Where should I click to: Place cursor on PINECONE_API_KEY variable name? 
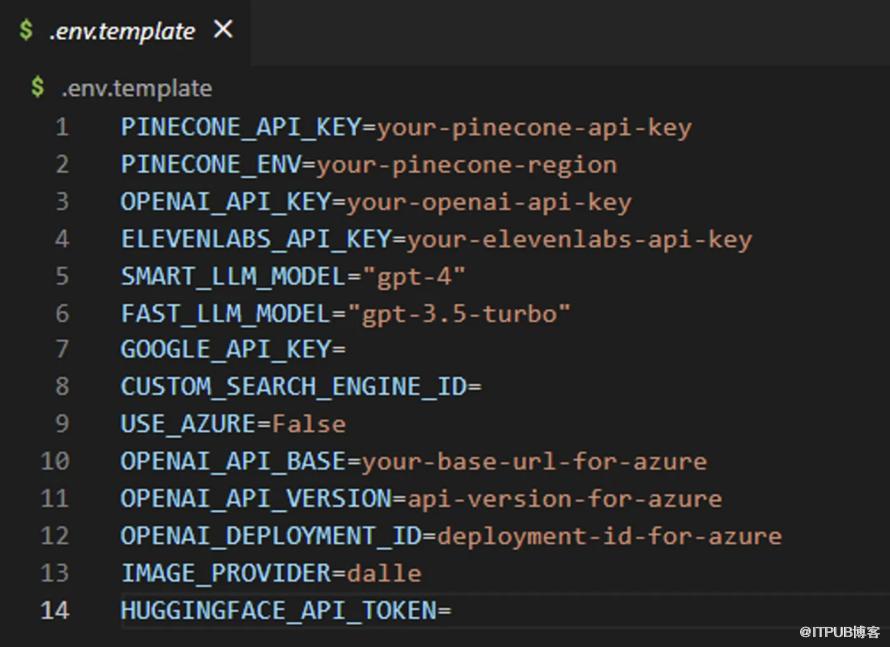(x=240, y=128)
